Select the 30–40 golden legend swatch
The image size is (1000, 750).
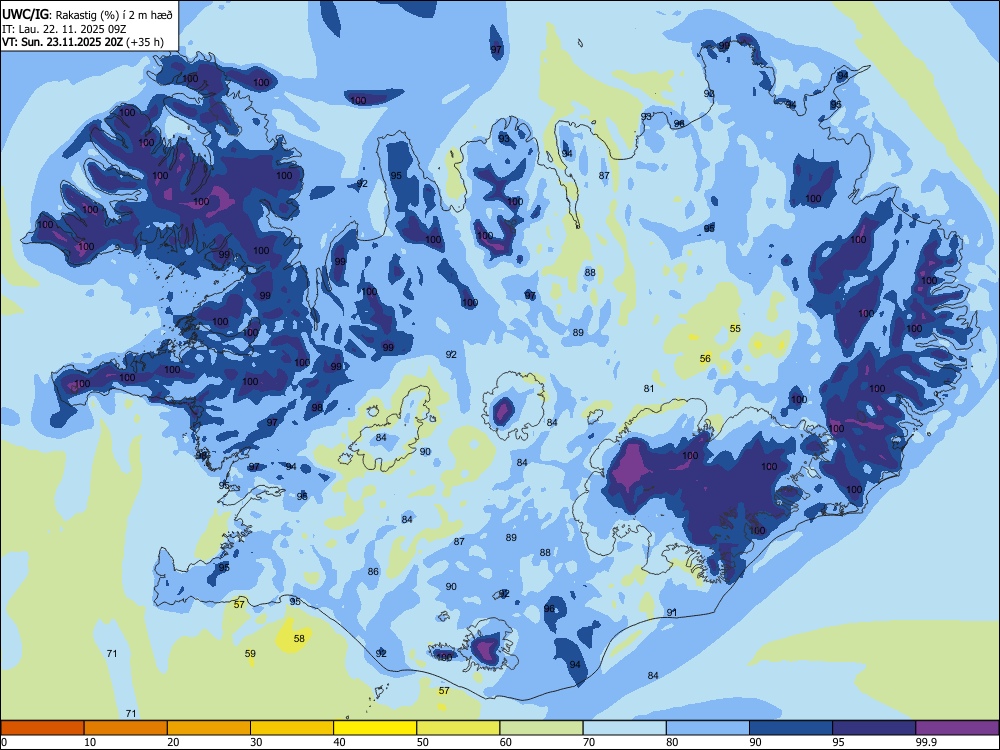pos(292,728)
